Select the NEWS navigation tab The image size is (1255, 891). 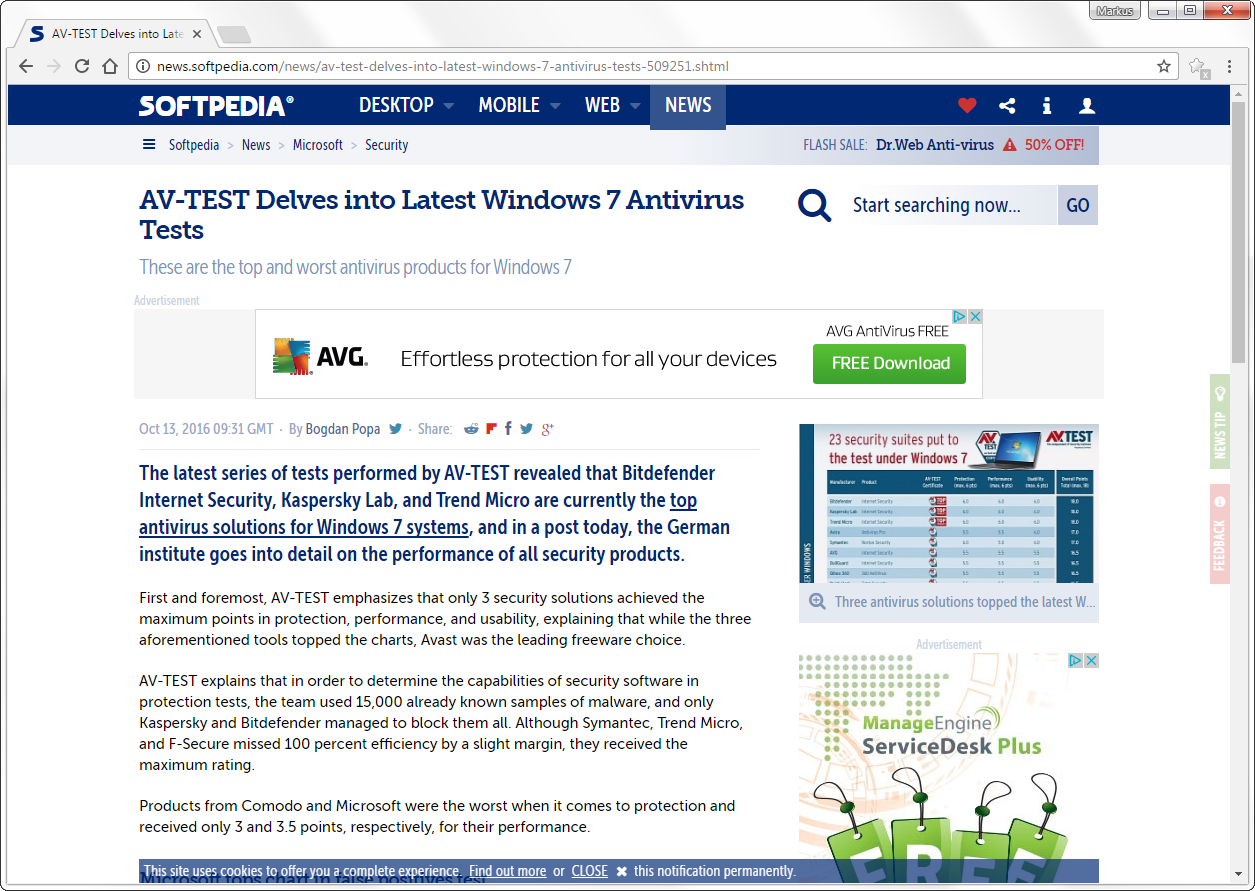tap(688, 106)
